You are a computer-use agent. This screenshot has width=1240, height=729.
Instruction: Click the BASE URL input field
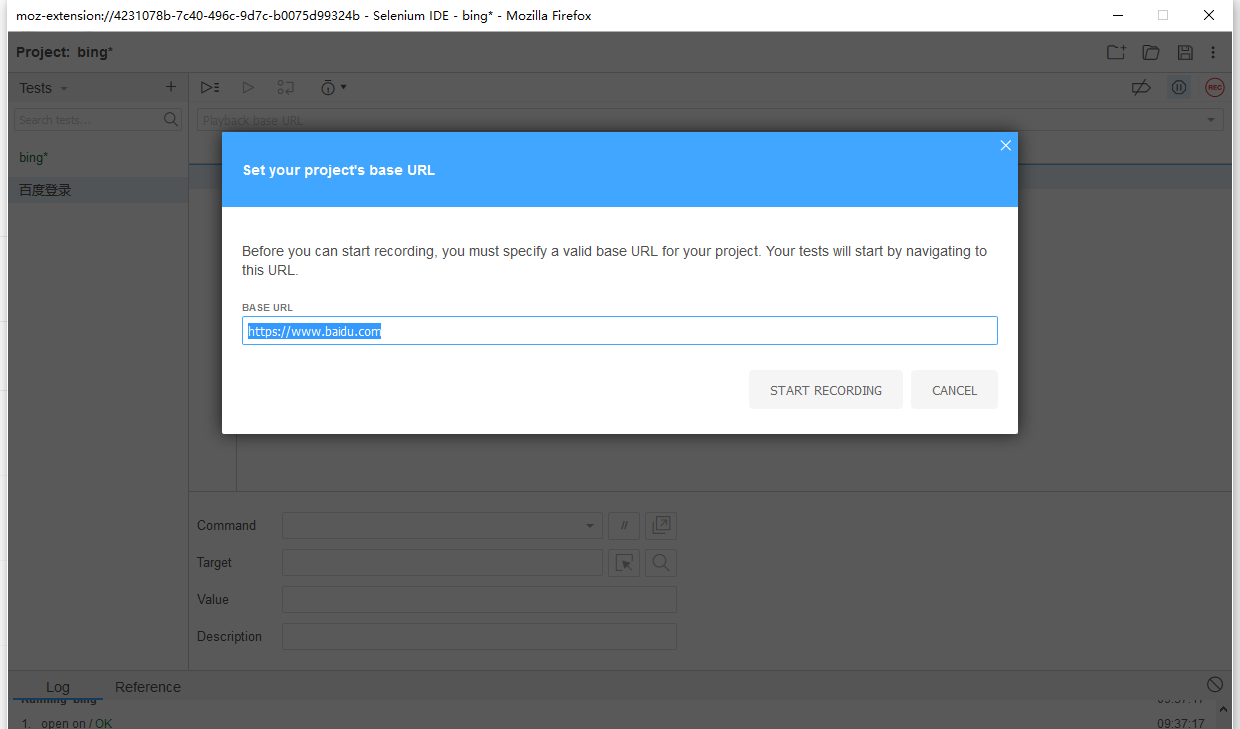tap(620, 331)
